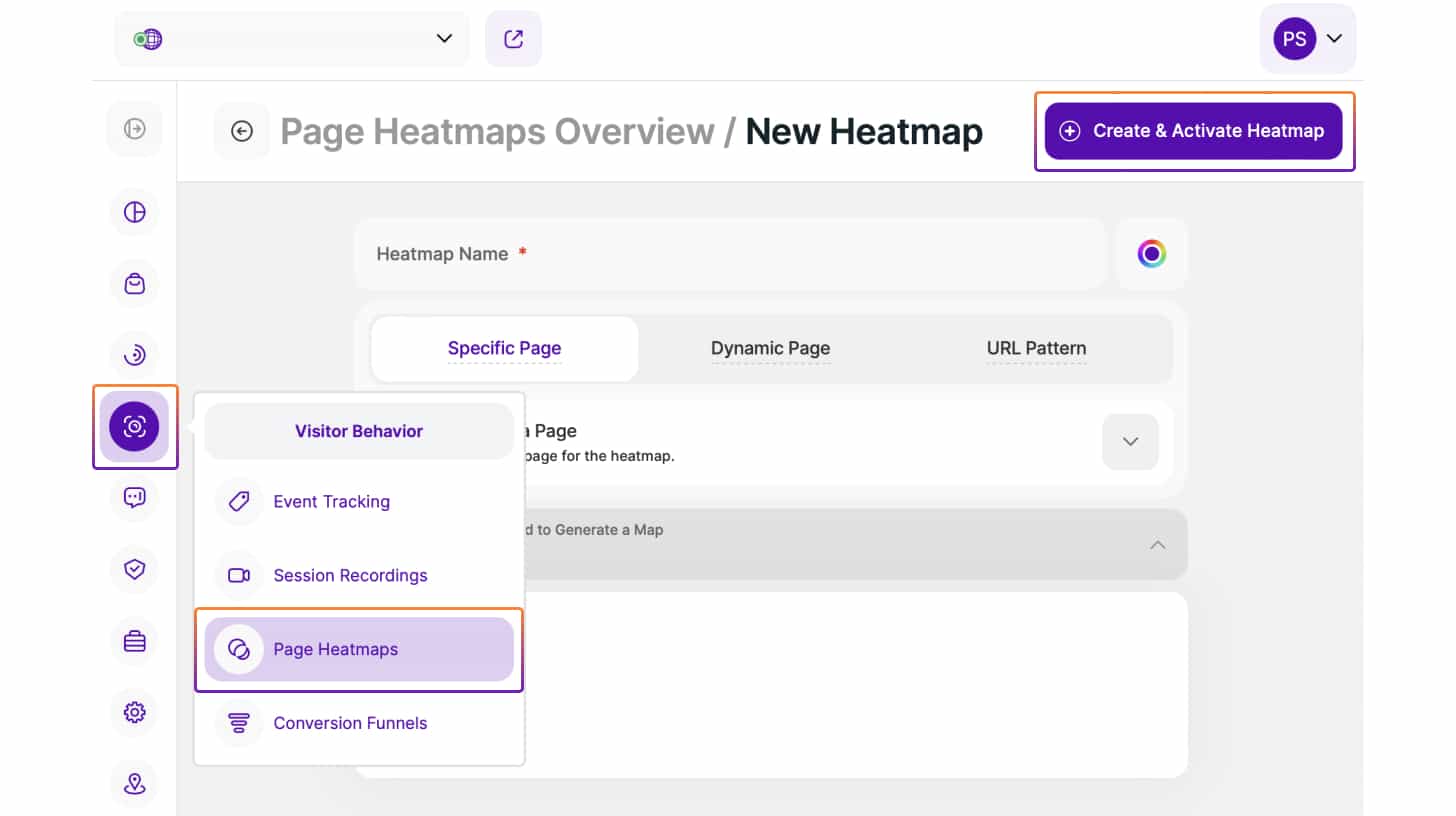Open the briefcase sidebar icon
Screen dimensions: 1456x816
tap(134, 641)
